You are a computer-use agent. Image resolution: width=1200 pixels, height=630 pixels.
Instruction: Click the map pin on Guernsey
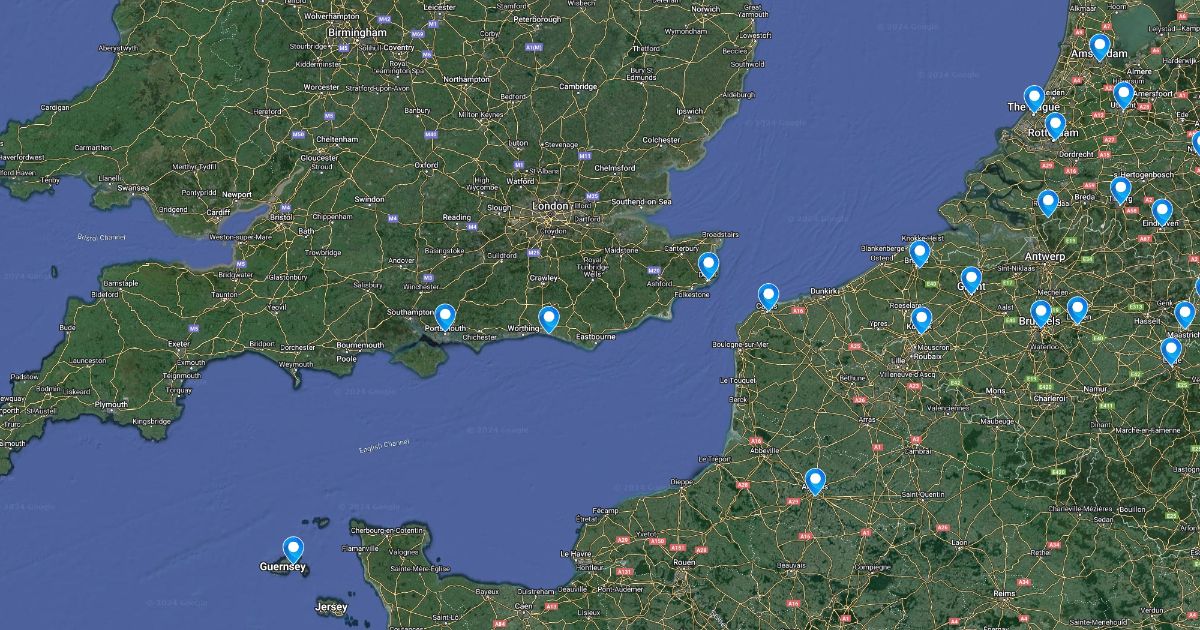point(293,550)
